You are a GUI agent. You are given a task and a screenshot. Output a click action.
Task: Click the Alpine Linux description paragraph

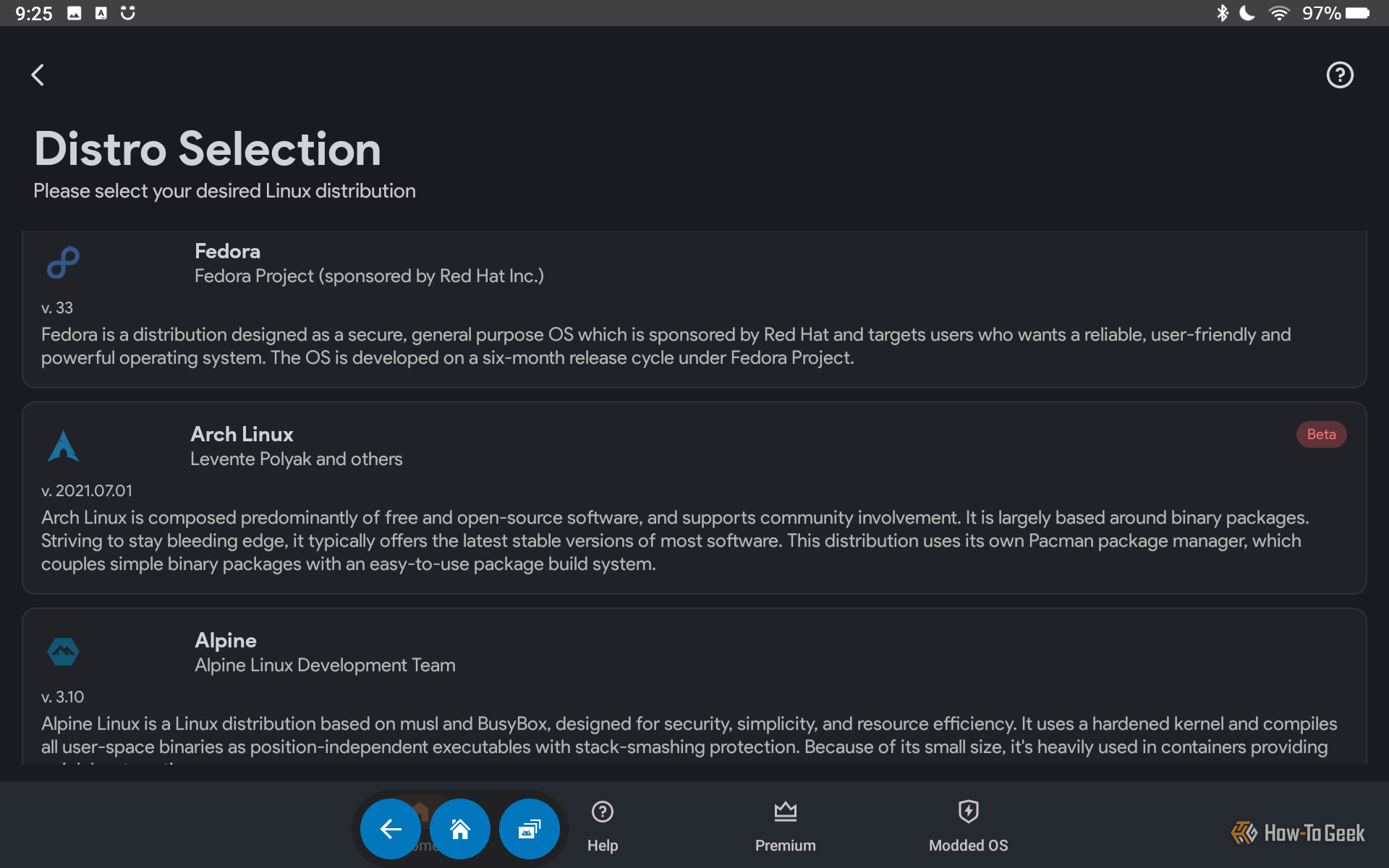point(689,738)
